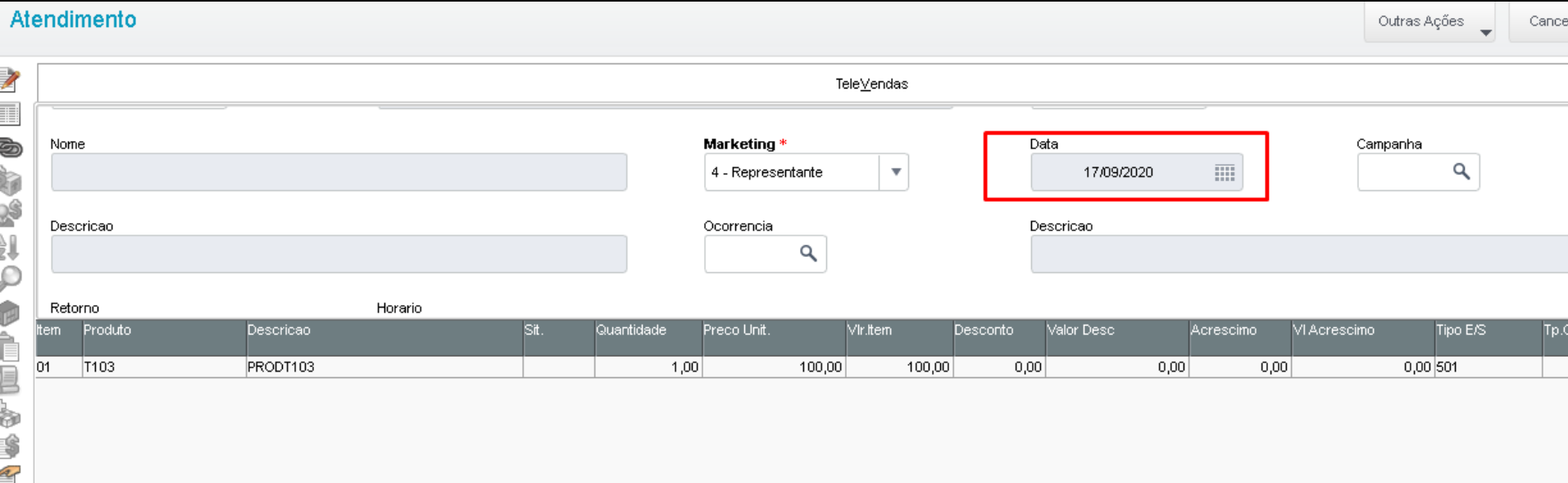Click the clipboard sidebar icon
Viewport: 1568px width, 483px height.
(10, 346)
